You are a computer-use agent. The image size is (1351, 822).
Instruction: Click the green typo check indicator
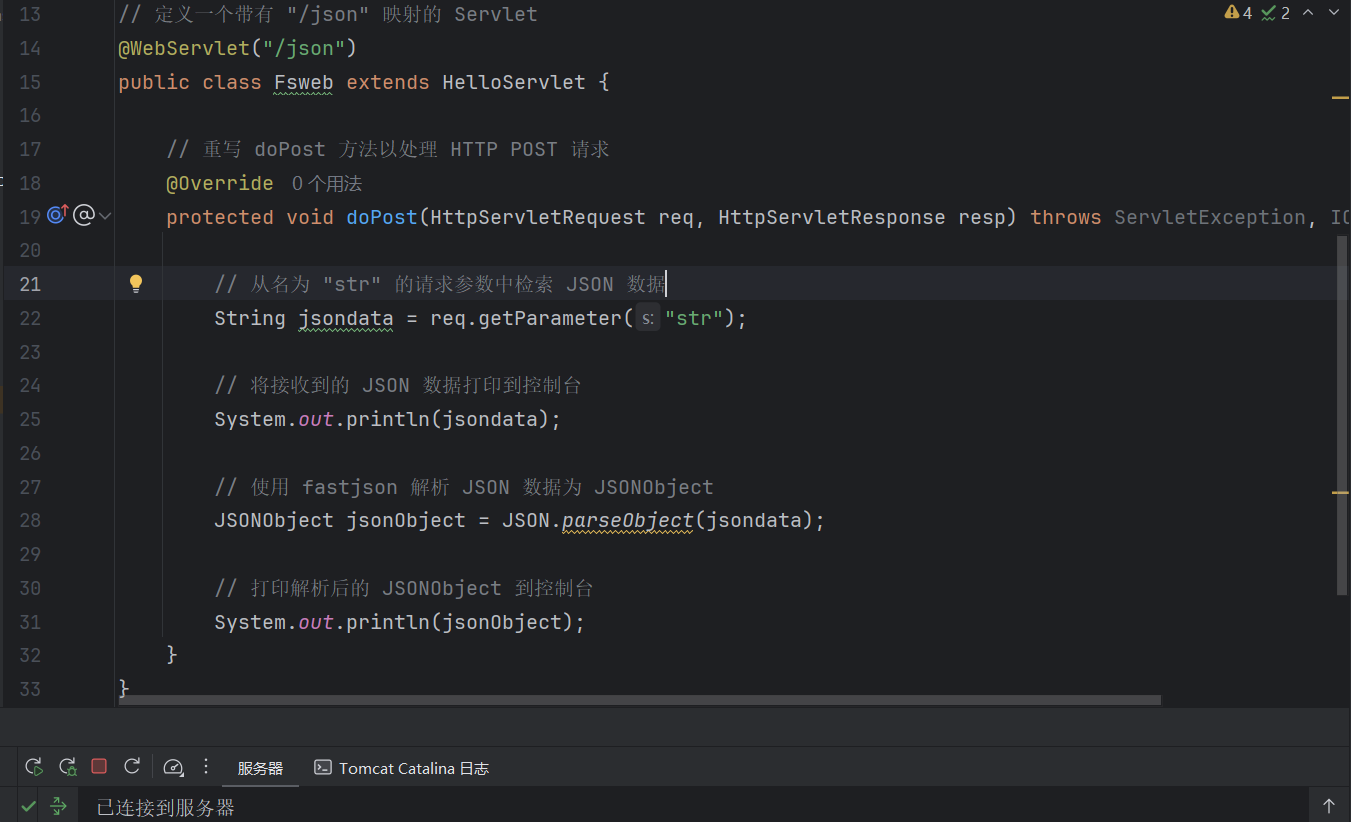1275,13
